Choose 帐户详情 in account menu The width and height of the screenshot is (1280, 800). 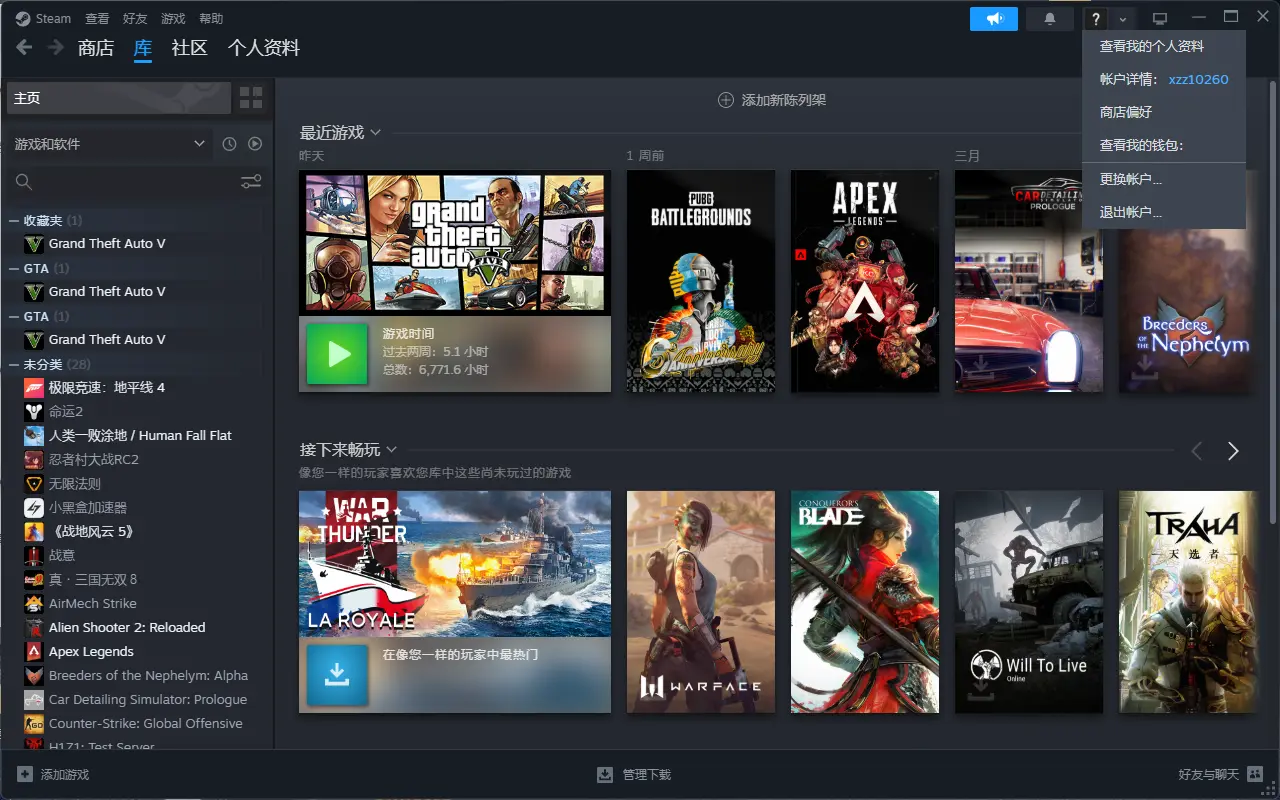tap(1164, 79)
